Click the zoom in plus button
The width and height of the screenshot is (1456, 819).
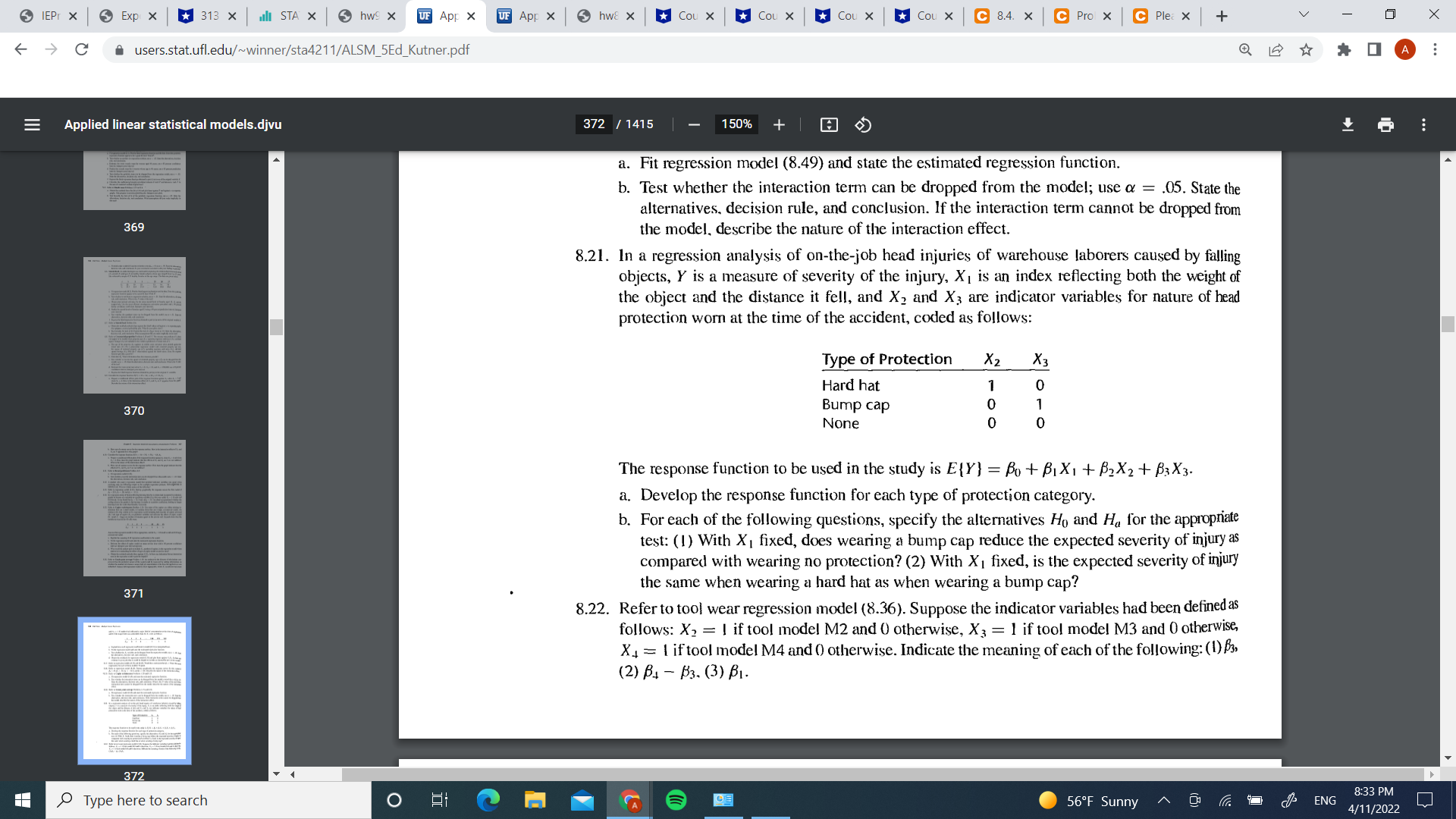[x=779, y=124]
